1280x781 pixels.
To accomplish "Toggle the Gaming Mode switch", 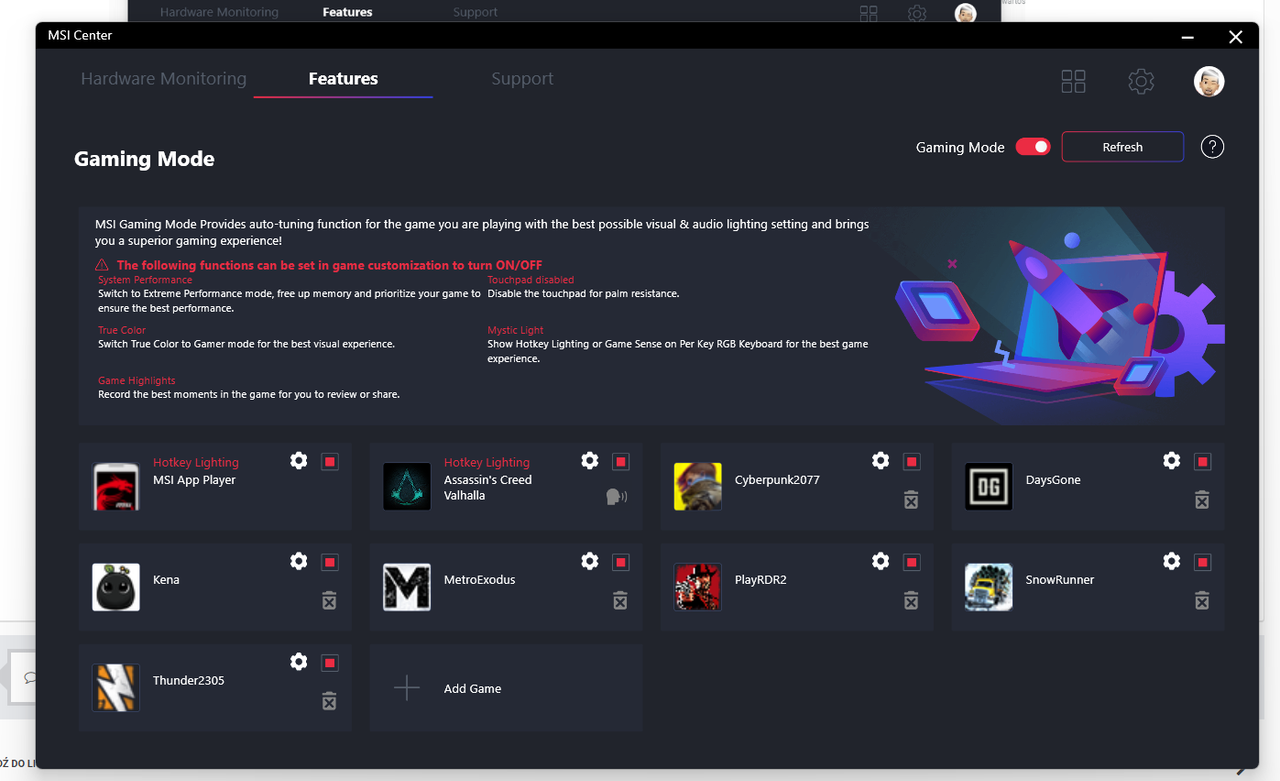I will click(1033, 147).
